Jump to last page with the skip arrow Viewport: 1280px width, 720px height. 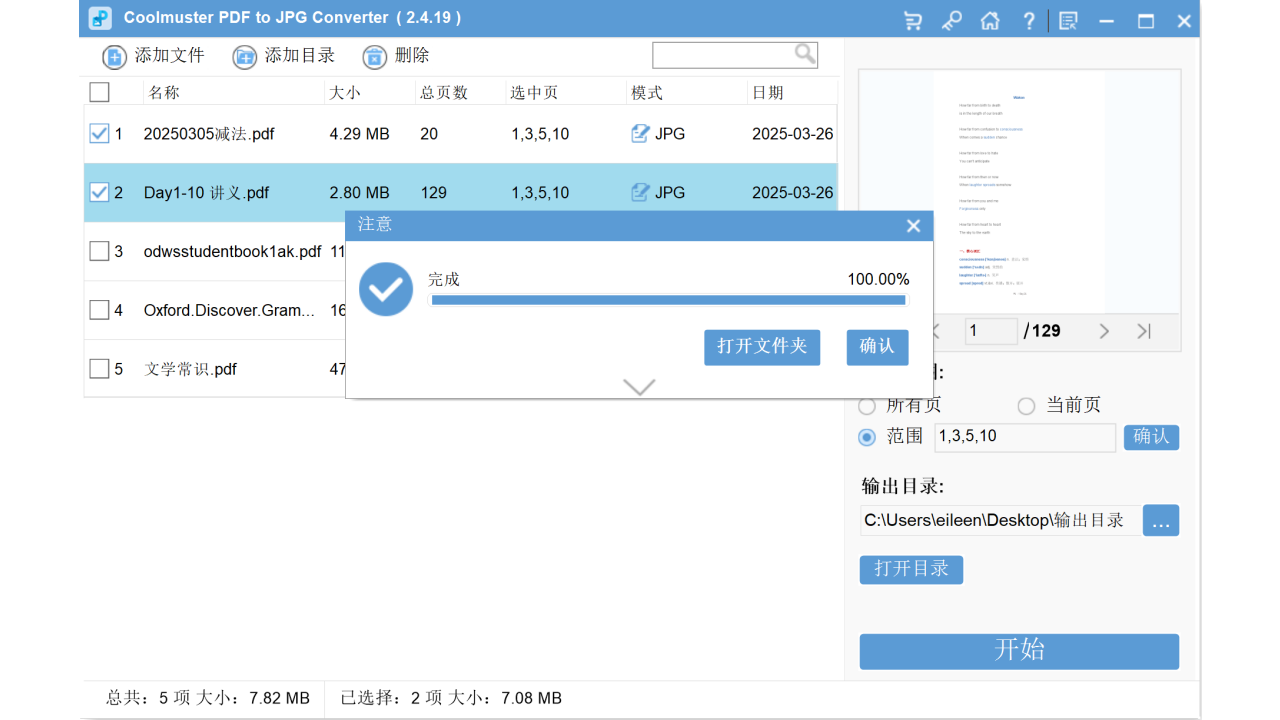[x=1143, y=330]
